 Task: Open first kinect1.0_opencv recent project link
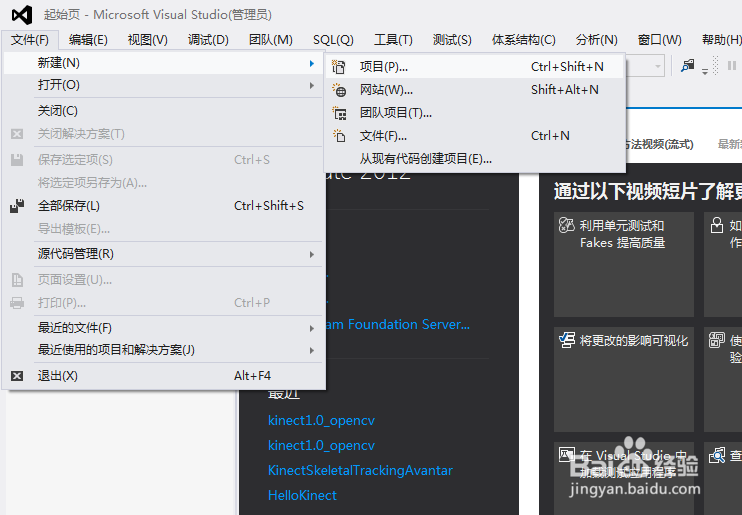click(321, 420)
